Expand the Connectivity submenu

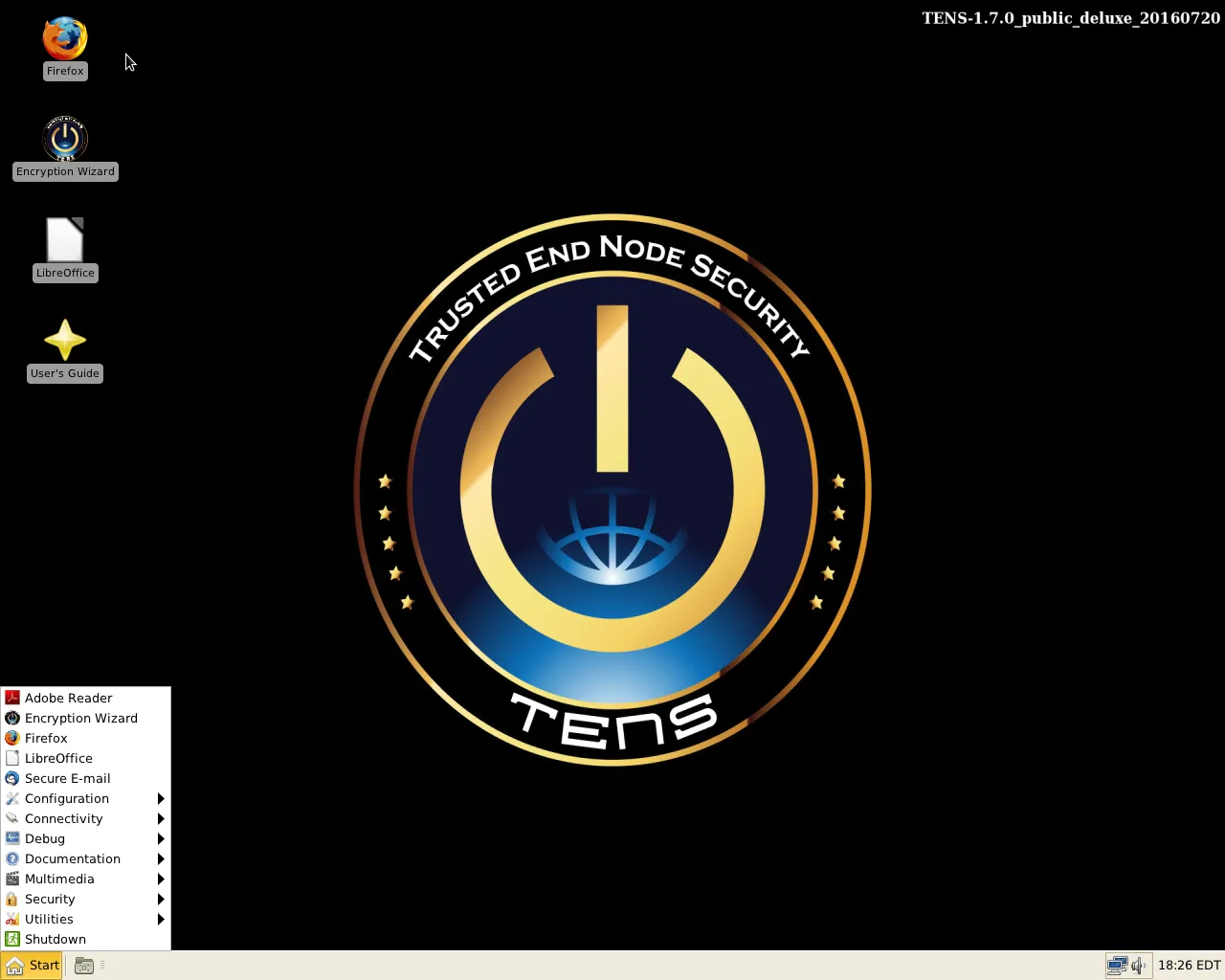pyautogui.click(x=64, y=818)
